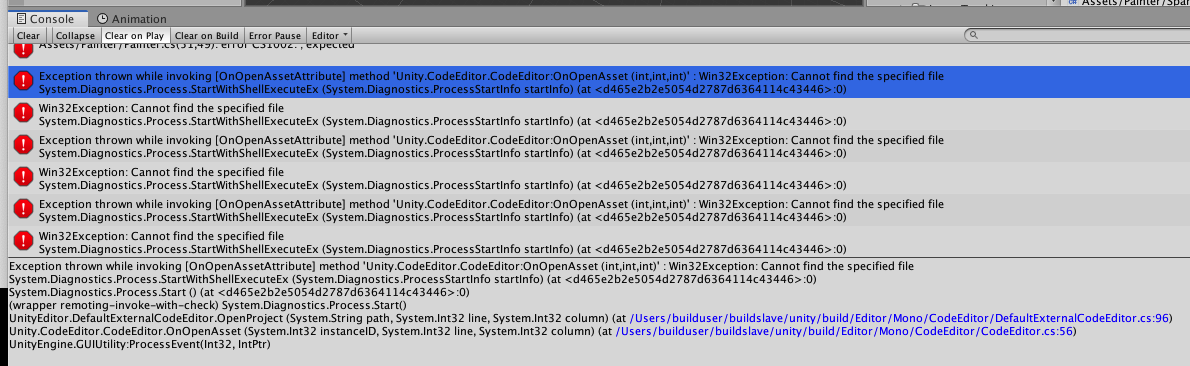This screenshot has height=366, width=1190.
Task: Clear the console log with the Clear button
Action: pos(29,36)
